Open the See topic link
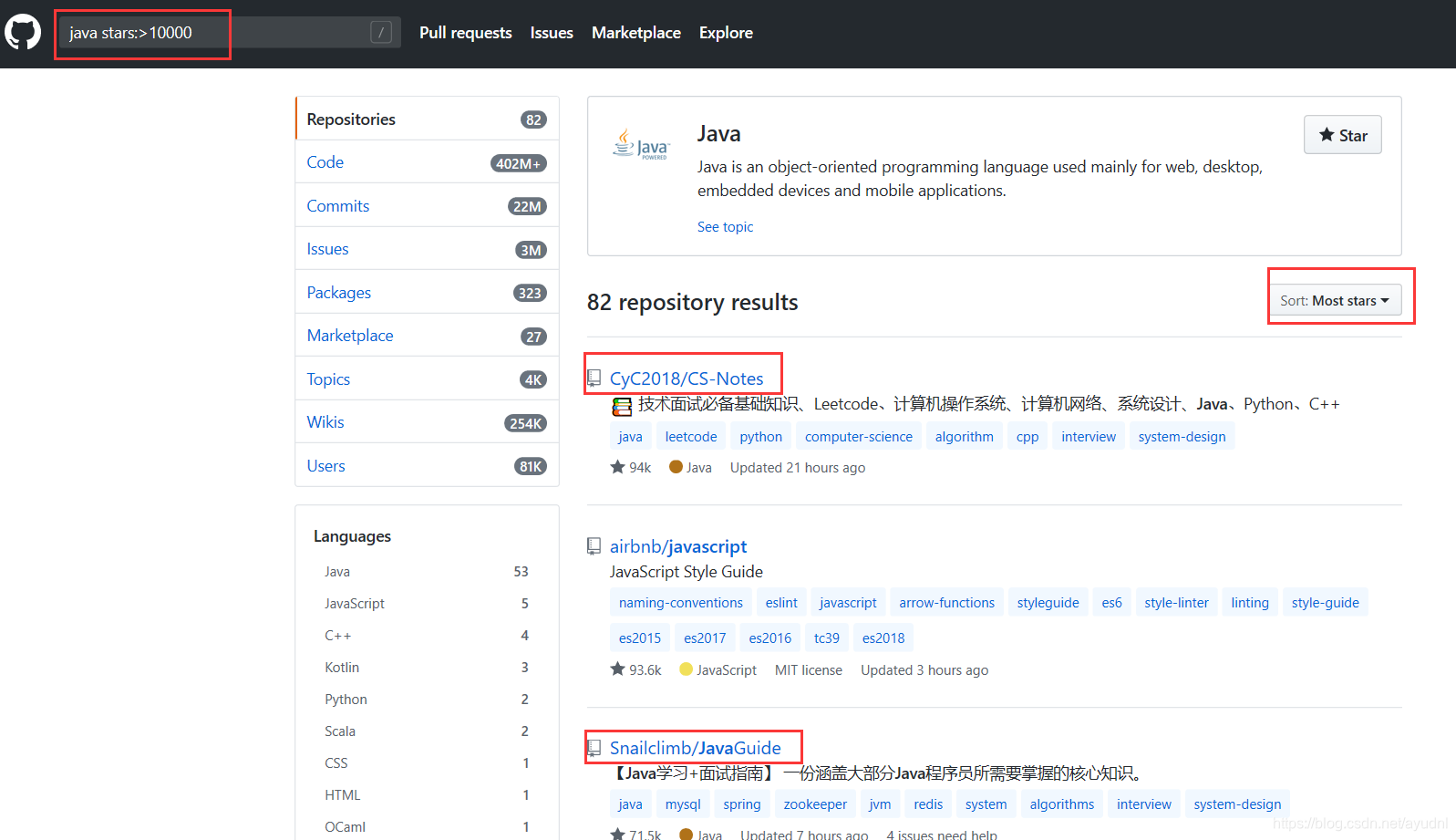This screenshot has width=1456, height=840. point(725,227)
